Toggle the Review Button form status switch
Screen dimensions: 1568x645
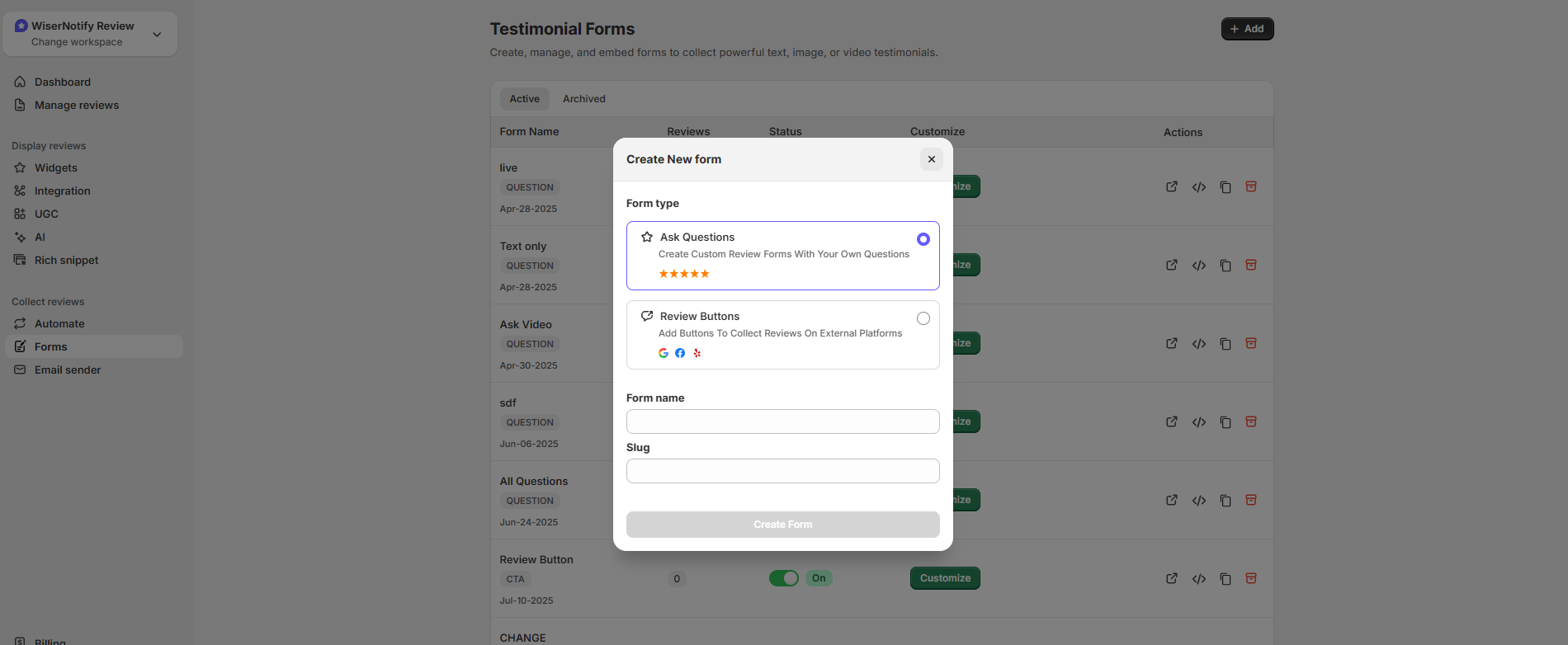(x=783, y=578)
